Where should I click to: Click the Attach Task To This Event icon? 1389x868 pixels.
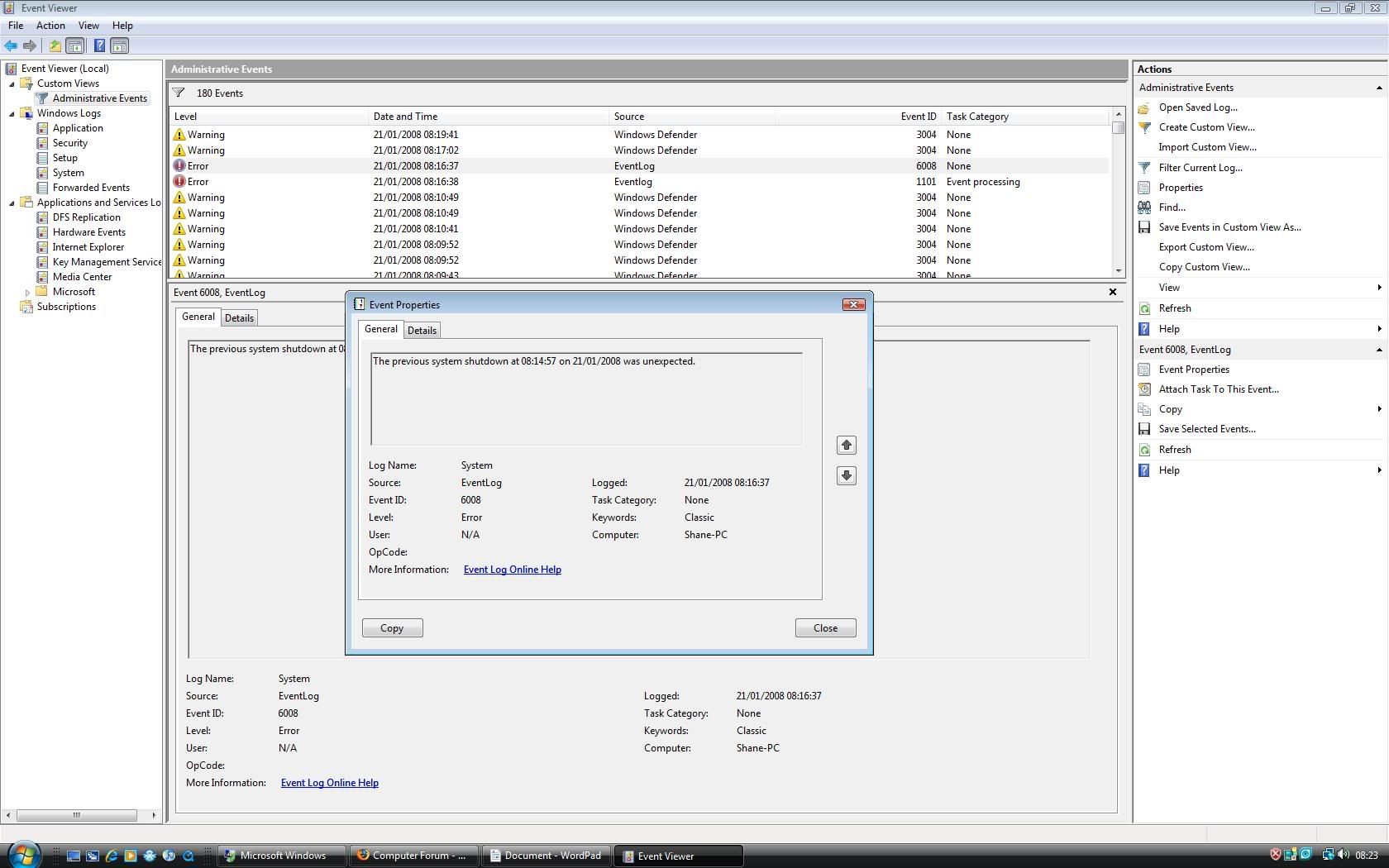[x=1144, y=389]
